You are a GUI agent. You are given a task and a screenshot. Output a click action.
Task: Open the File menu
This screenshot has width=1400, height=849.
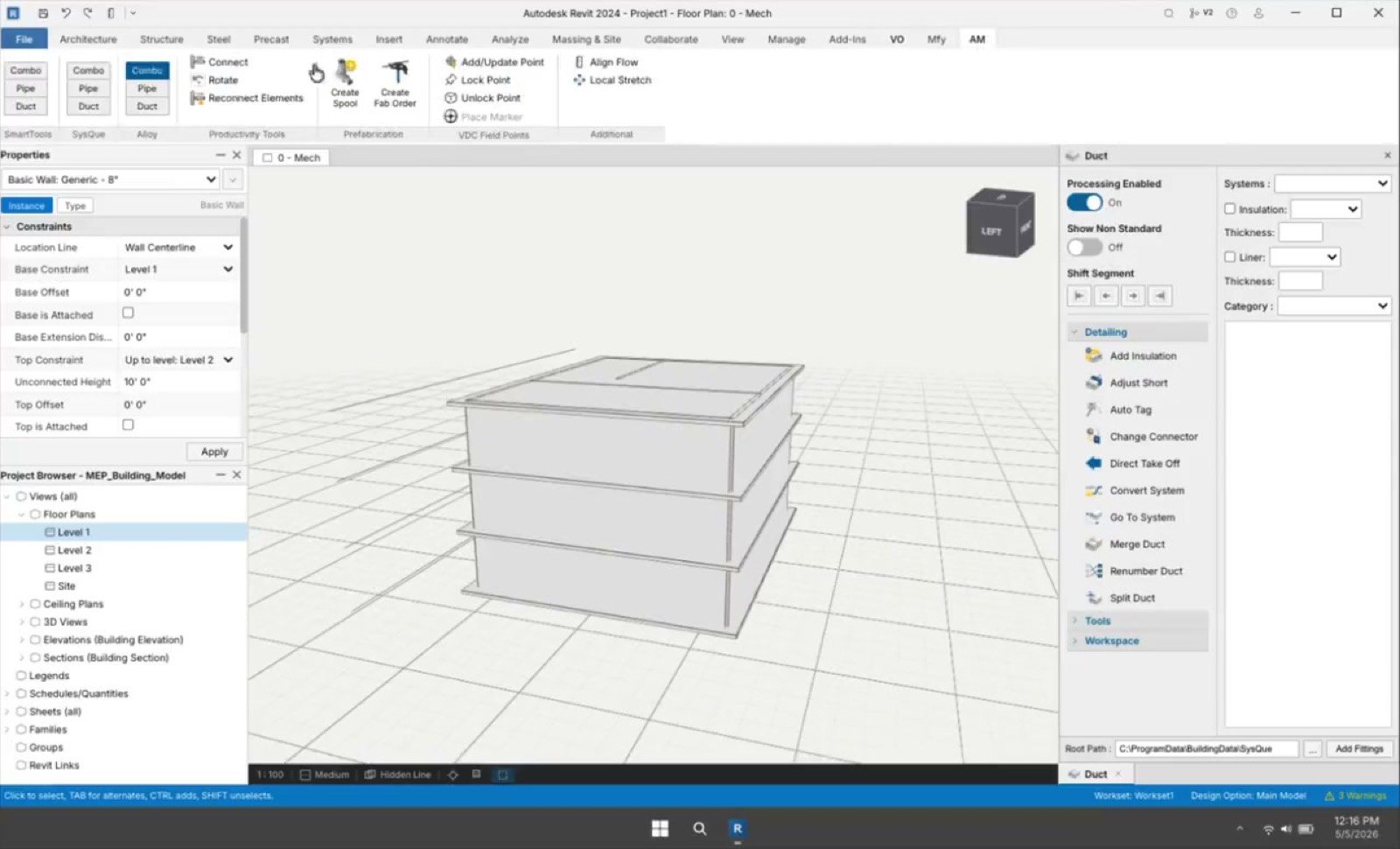pos(24,39)
